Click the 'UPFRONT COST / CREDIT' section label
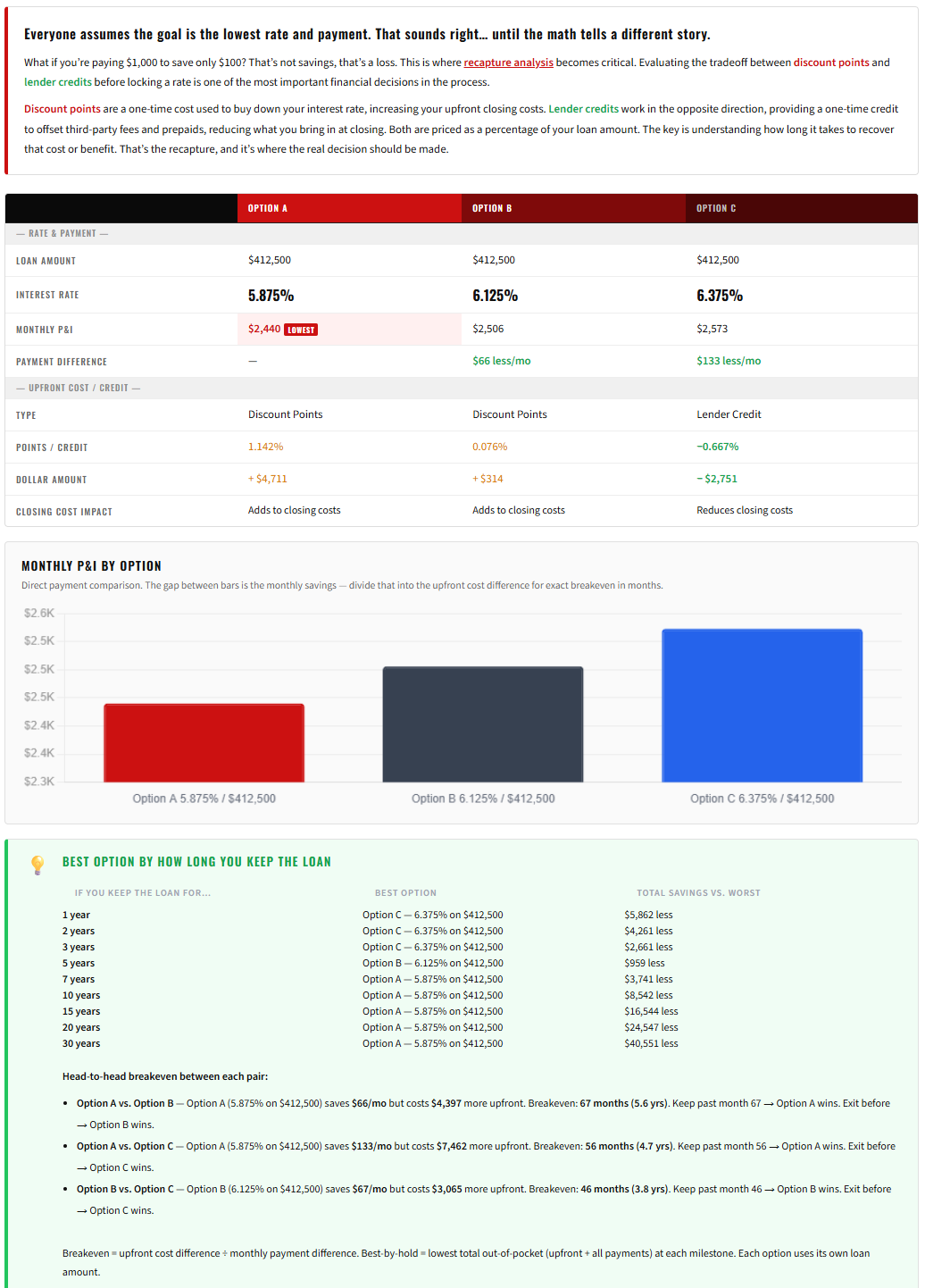 pos(78,388)
